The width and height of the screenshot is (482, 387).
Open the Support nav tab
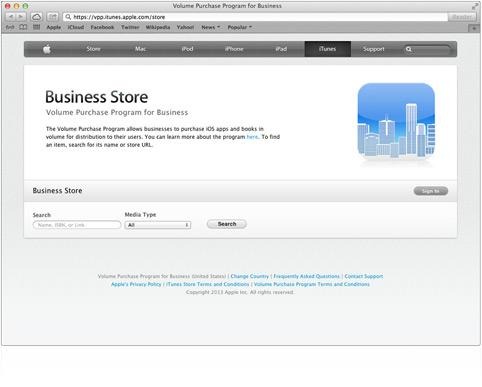click(x=373, y=49)
